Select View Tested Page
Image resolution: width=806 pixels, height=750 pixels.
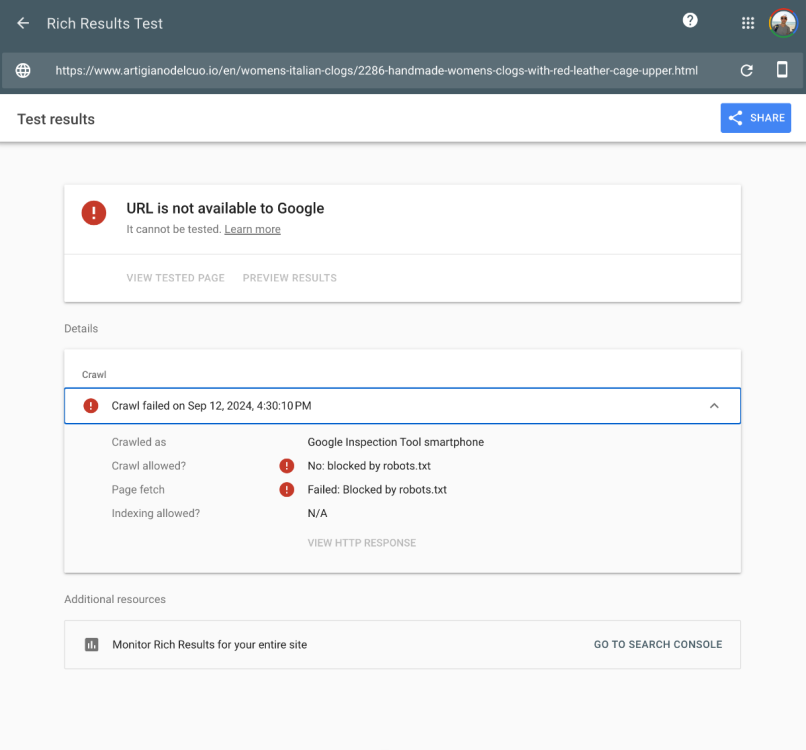175,278
